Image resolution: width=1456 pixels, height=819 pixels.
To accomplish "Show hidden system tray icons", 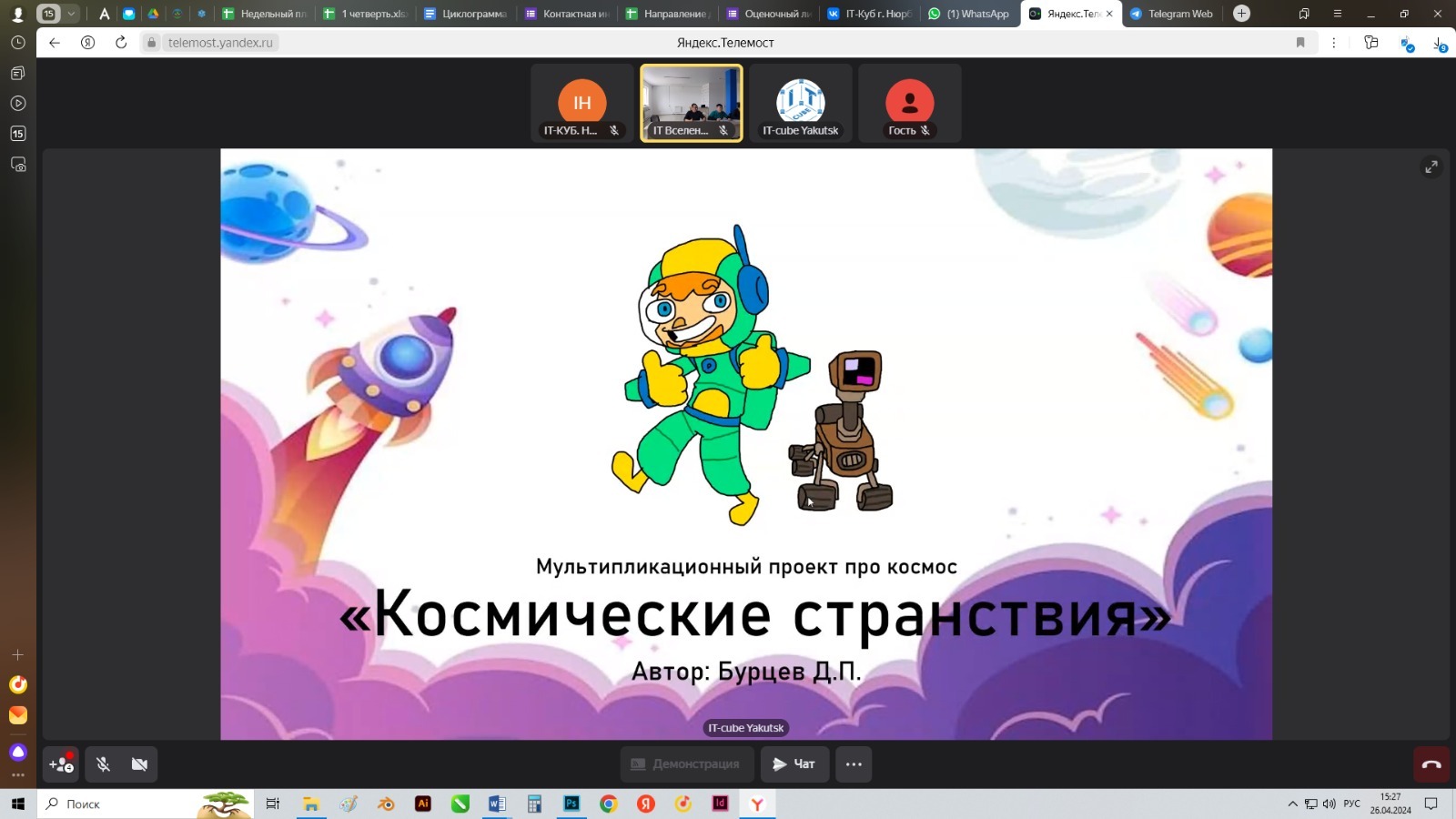I will tap(1292, 804).
